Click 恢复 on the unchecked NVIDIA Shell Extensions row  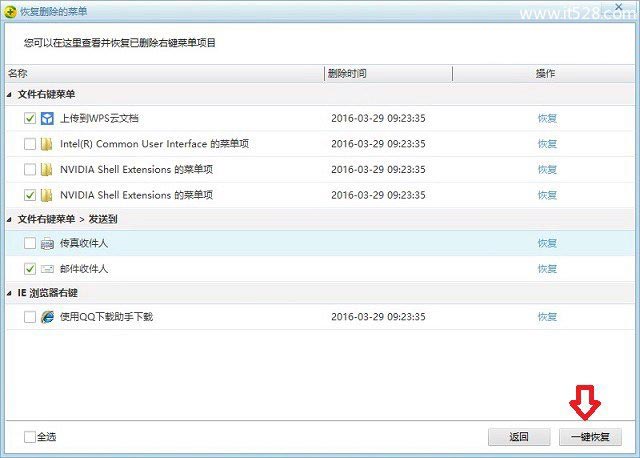547,169
